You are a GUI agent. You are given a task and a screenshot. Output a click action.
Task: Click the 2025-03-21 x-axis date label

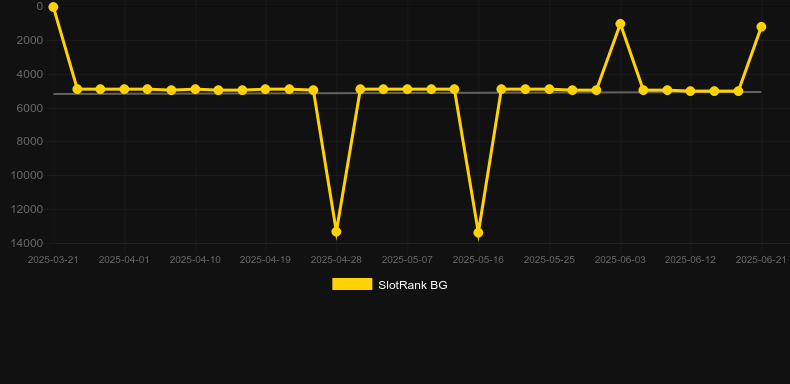53,260
